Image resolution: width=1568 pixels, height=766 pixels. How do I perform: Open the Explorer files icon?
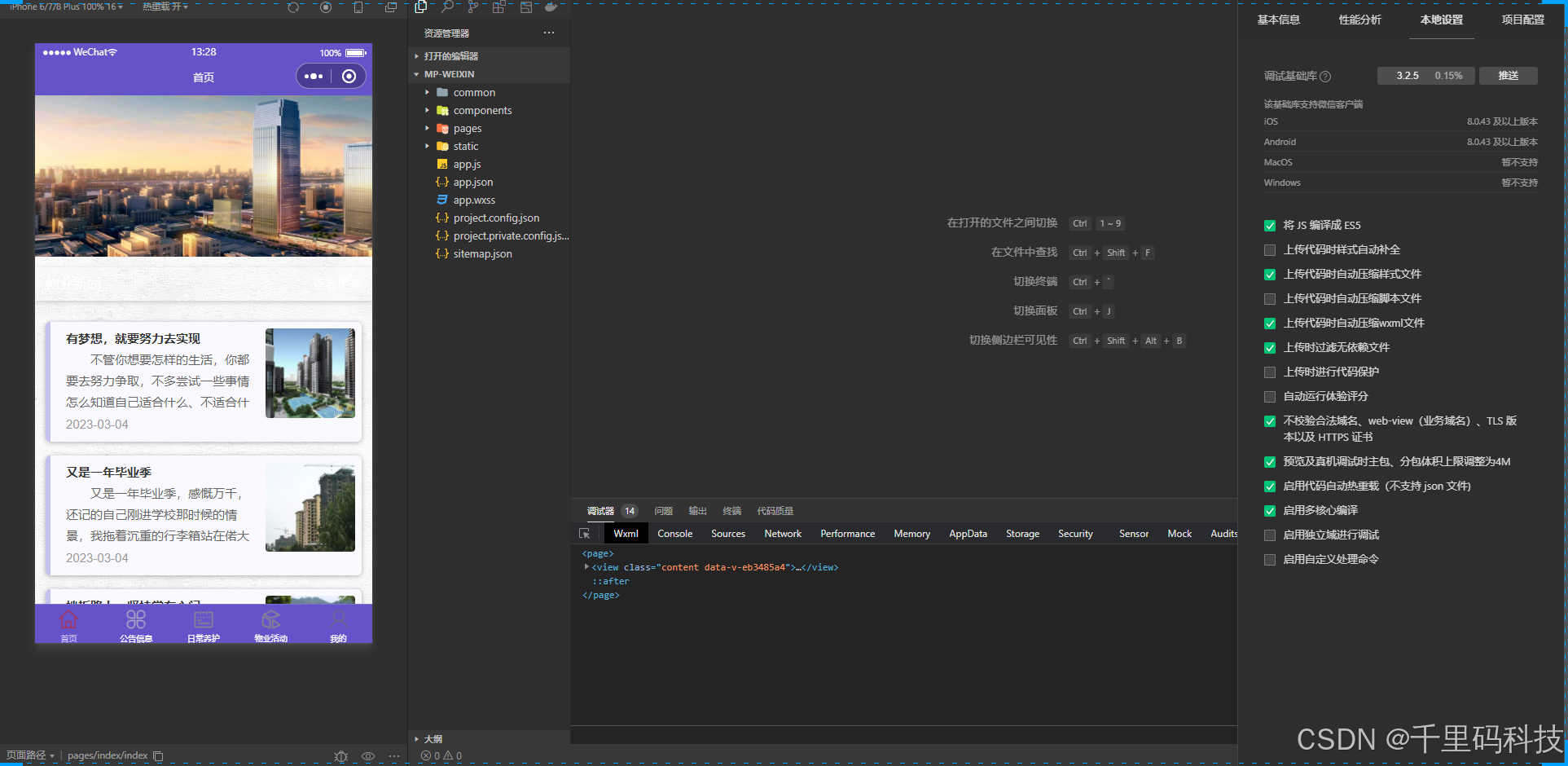coord(421,7)
